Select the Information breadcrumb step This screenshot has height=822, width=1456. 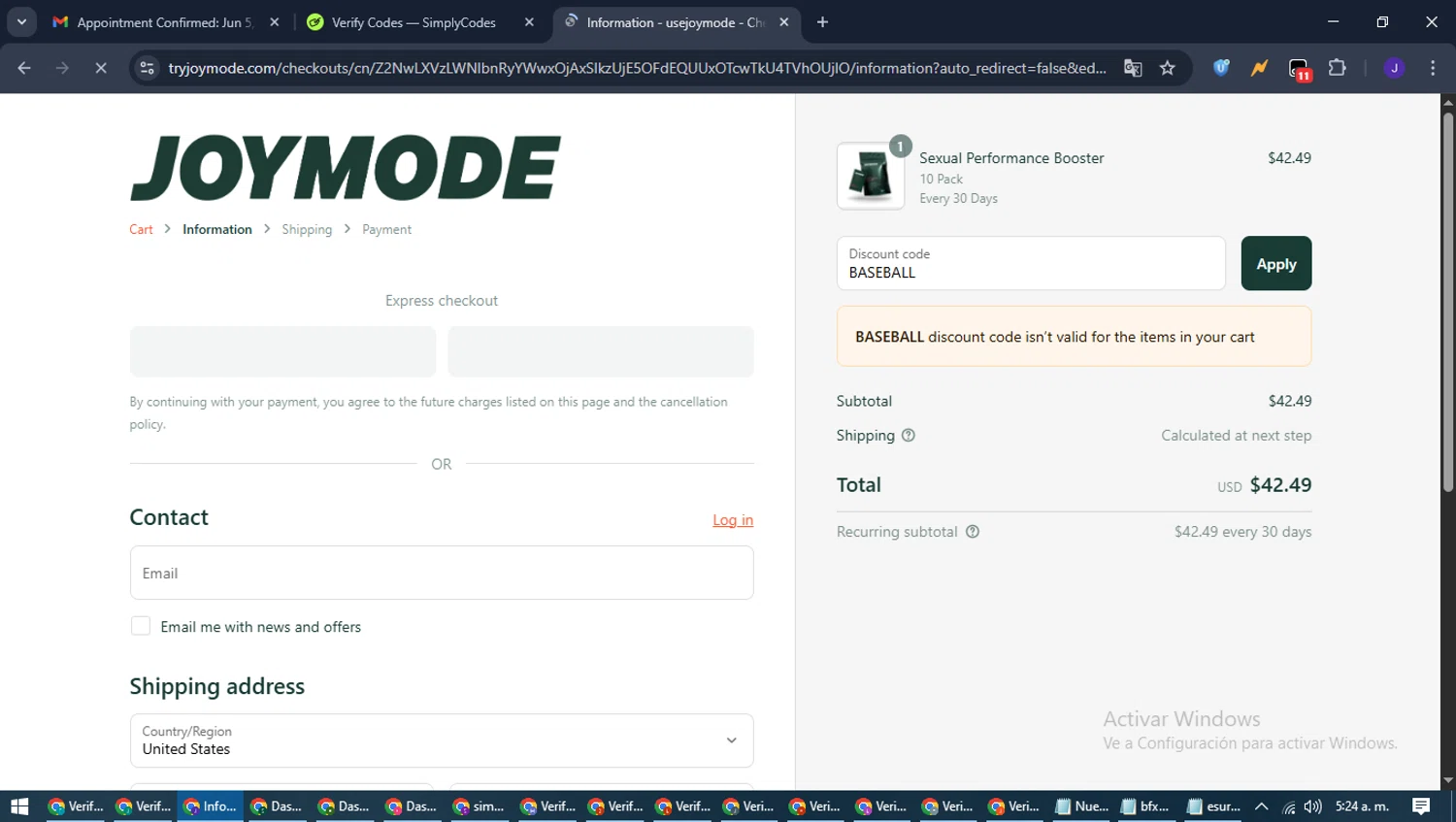coord(217,229)
